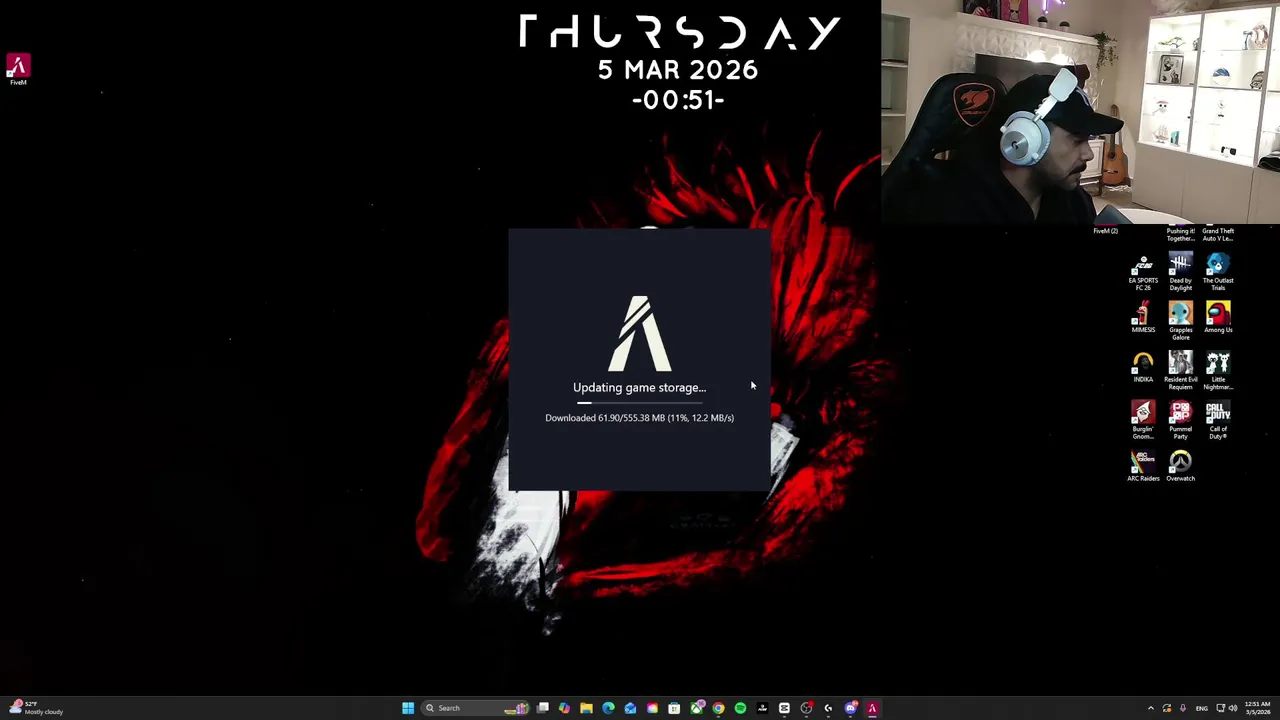Viewport: 1280px width, 720px height.
Task: Select the ARC Raiders desktop icon
Action: [x=1143, y=466]
